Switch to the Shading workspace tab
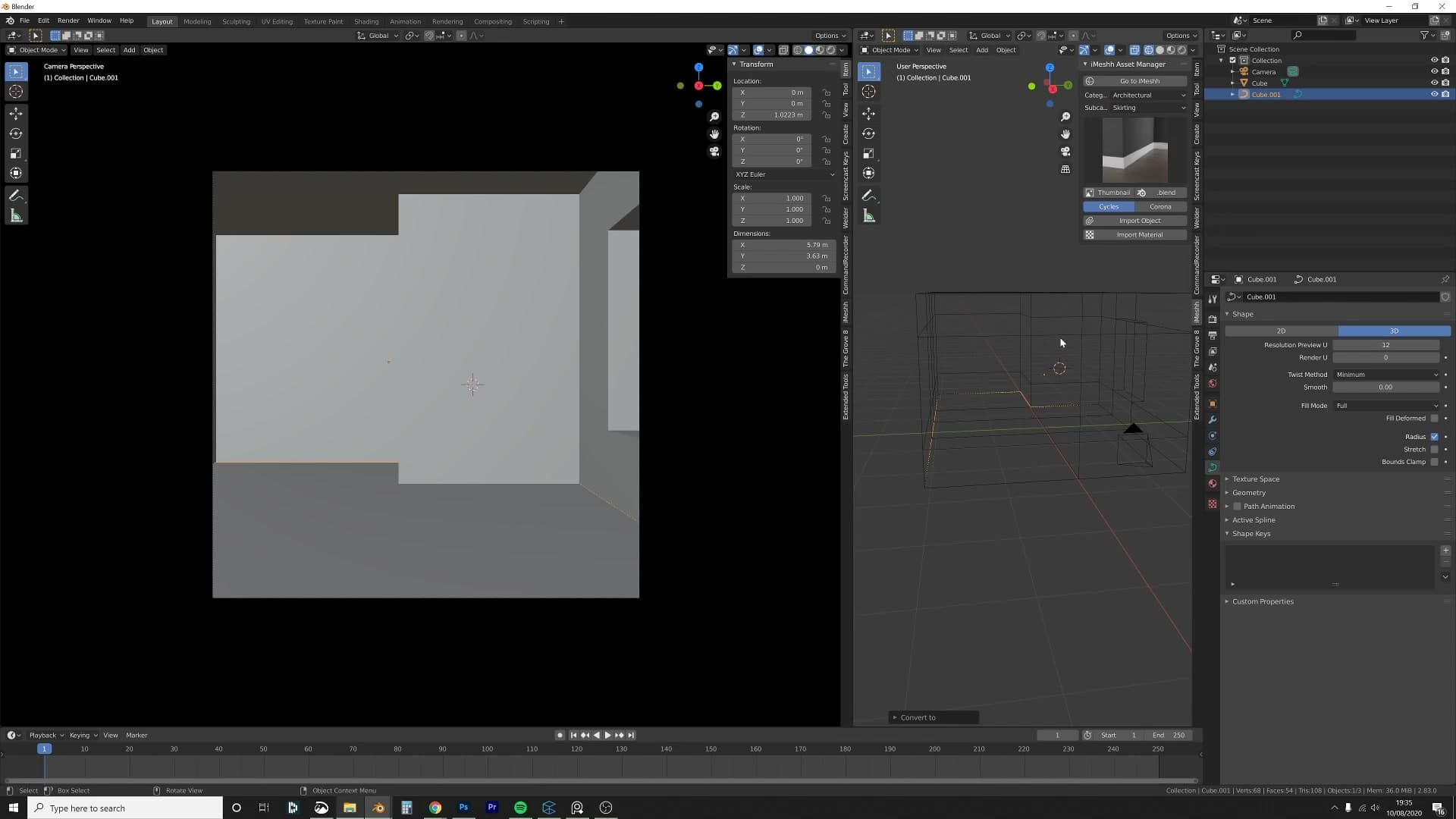 coord(366,21)
